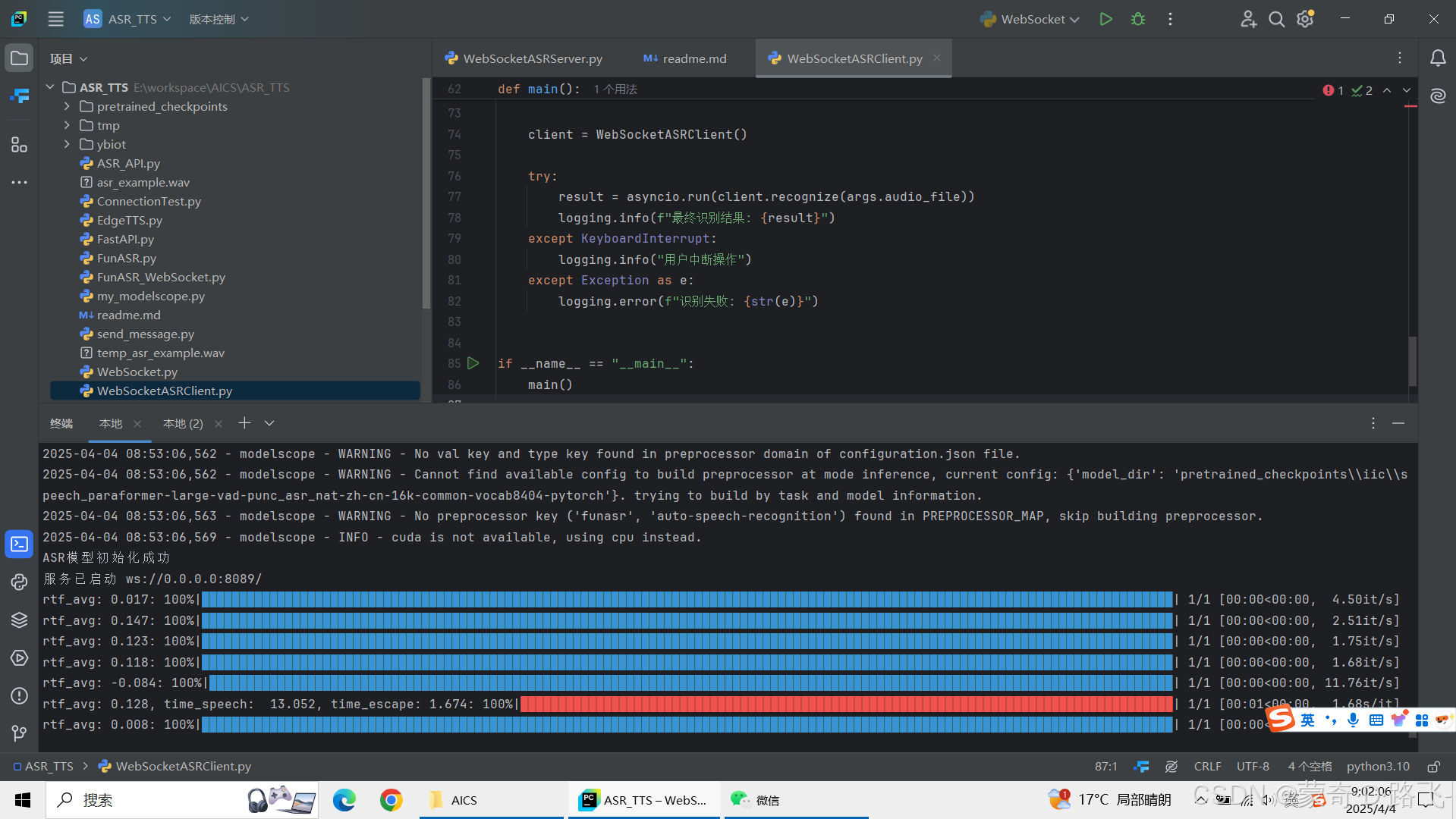The height and width of the screenshot is (819, 1456).
Task: Open the Version Control sidebar icon
Action: tap(19, 733)
